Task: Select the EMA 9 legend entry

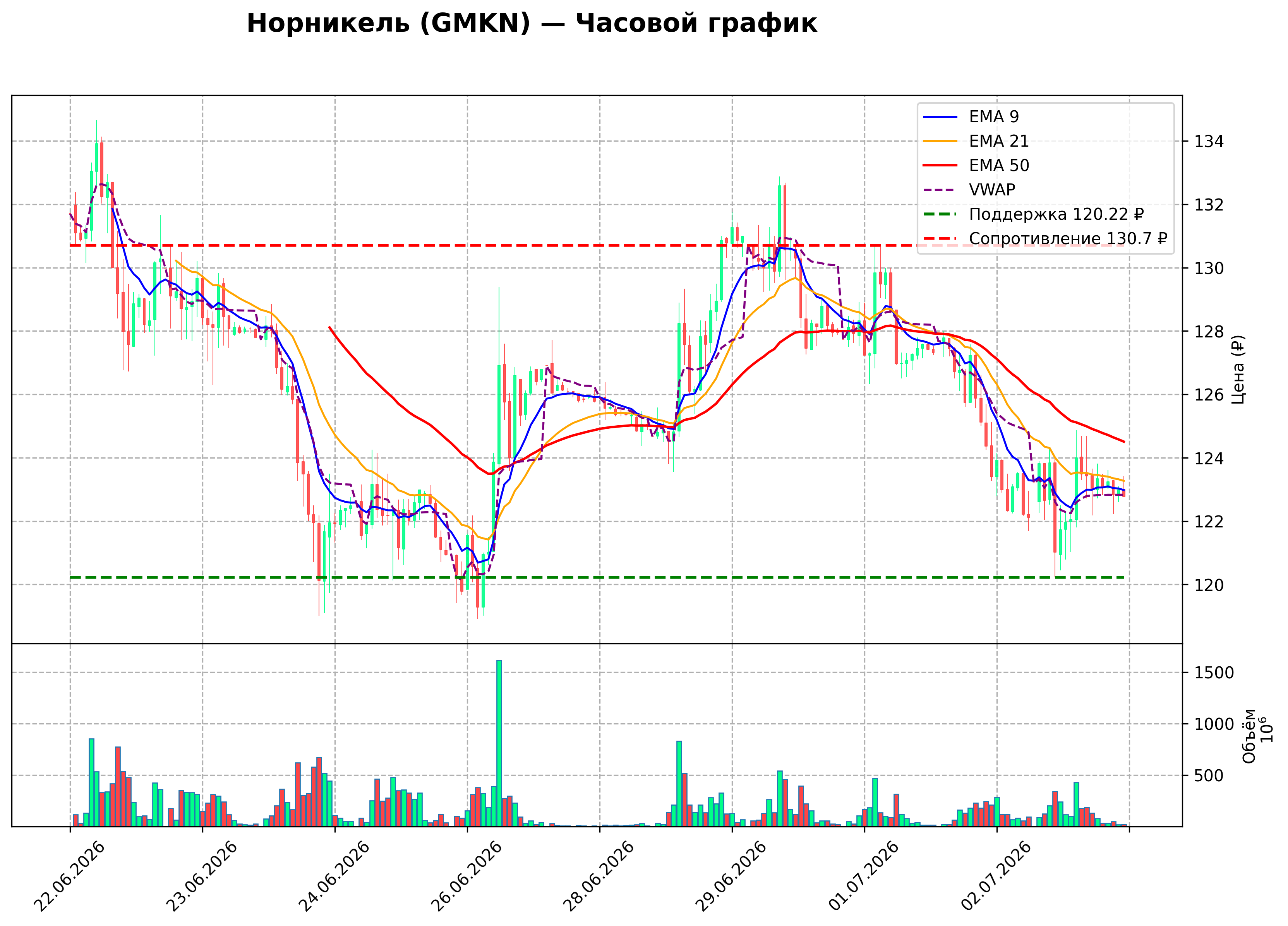Action: [x=971, y=117]
